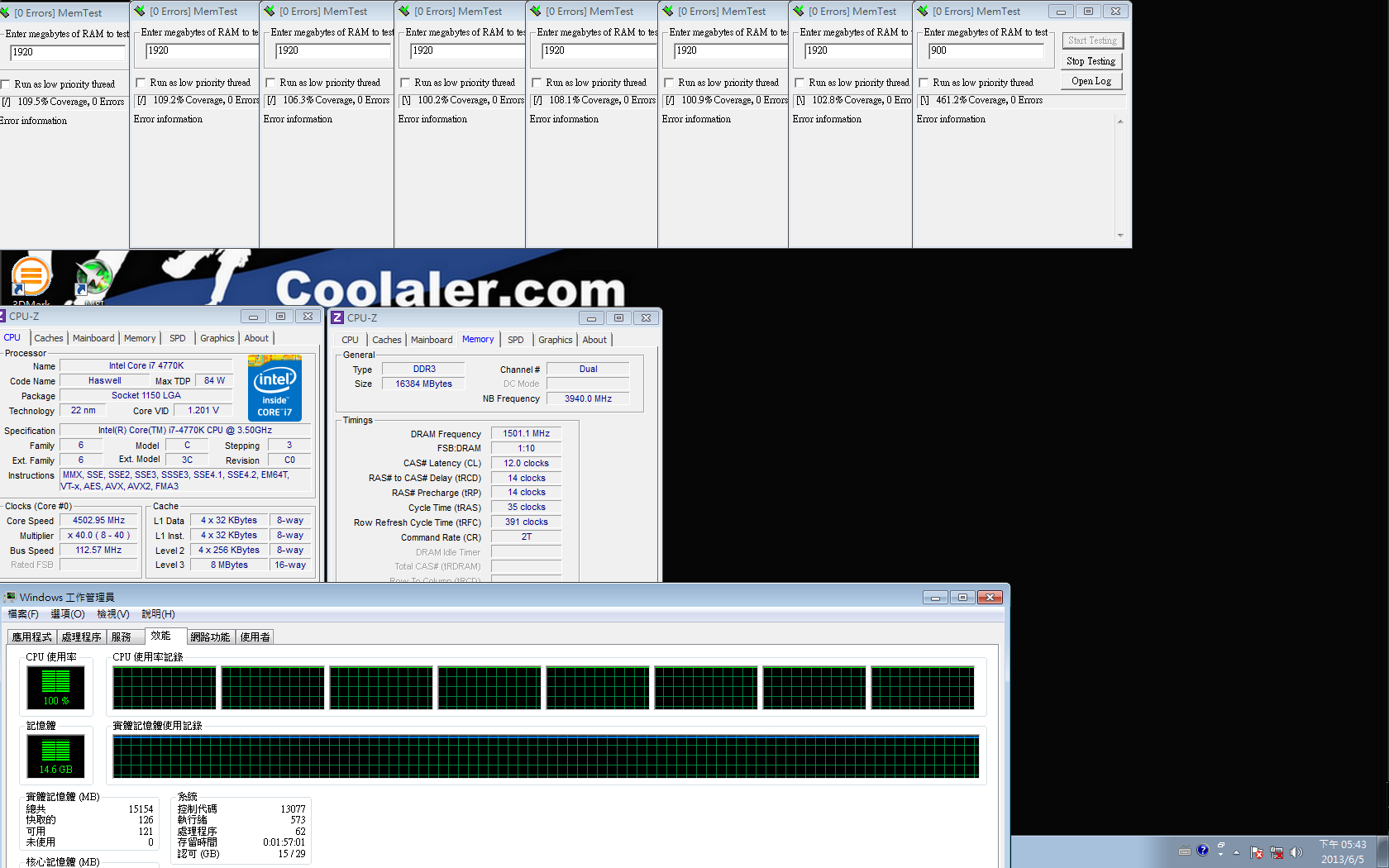Viewport: 1389px width, 868px height.
Task: Open the language bar options dropdown arrow
Action: pyautogui.click(x=1220, y=855)
